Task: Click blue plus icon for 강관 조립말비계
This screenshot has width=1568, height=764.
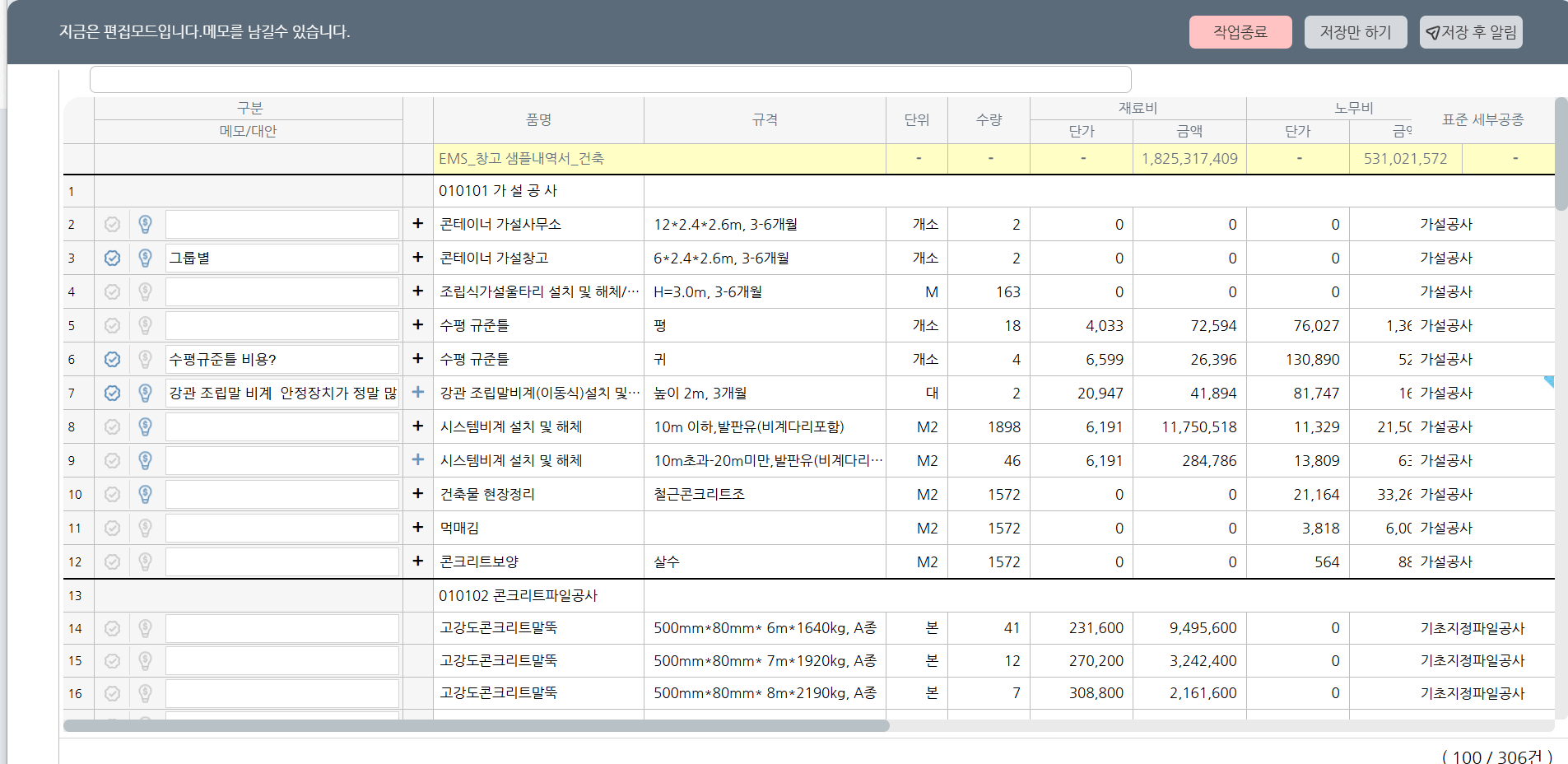Action: tap(418, 392)
